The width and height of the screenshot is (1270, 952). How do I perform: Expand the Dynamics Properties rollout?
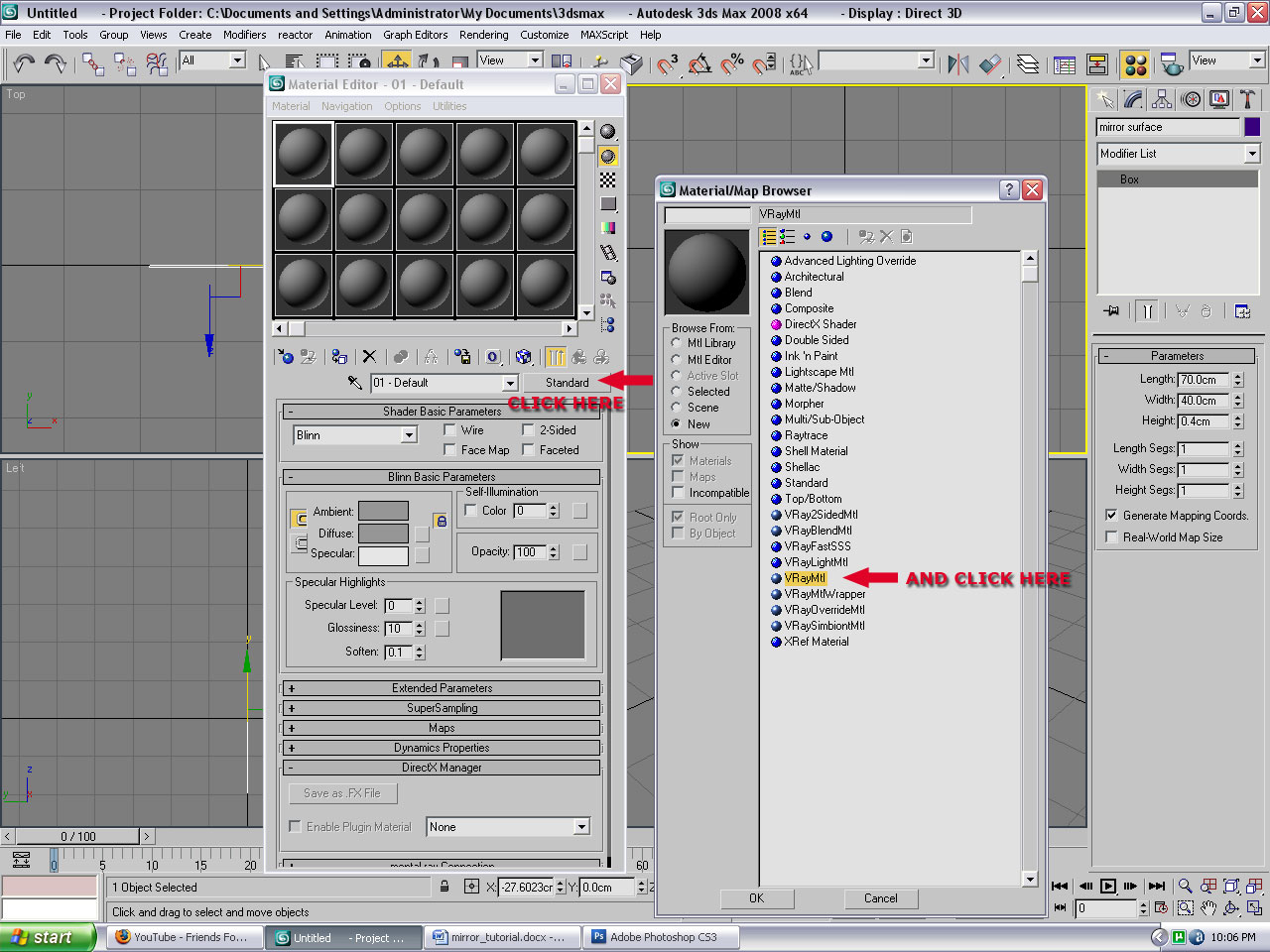click(x=442, y=748)
